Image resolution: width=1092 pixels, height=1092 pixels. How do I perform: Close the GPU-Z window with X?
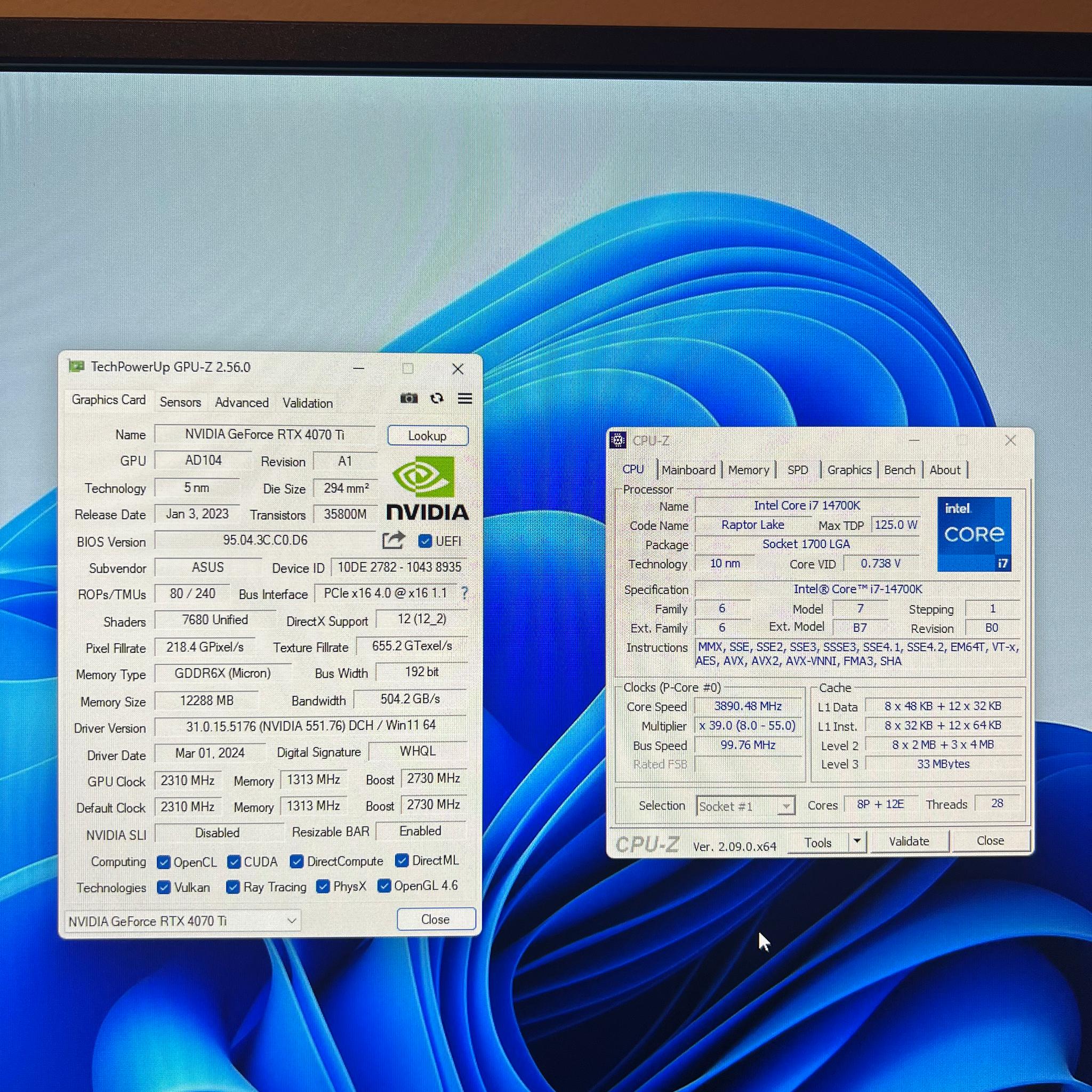point(458,369)
